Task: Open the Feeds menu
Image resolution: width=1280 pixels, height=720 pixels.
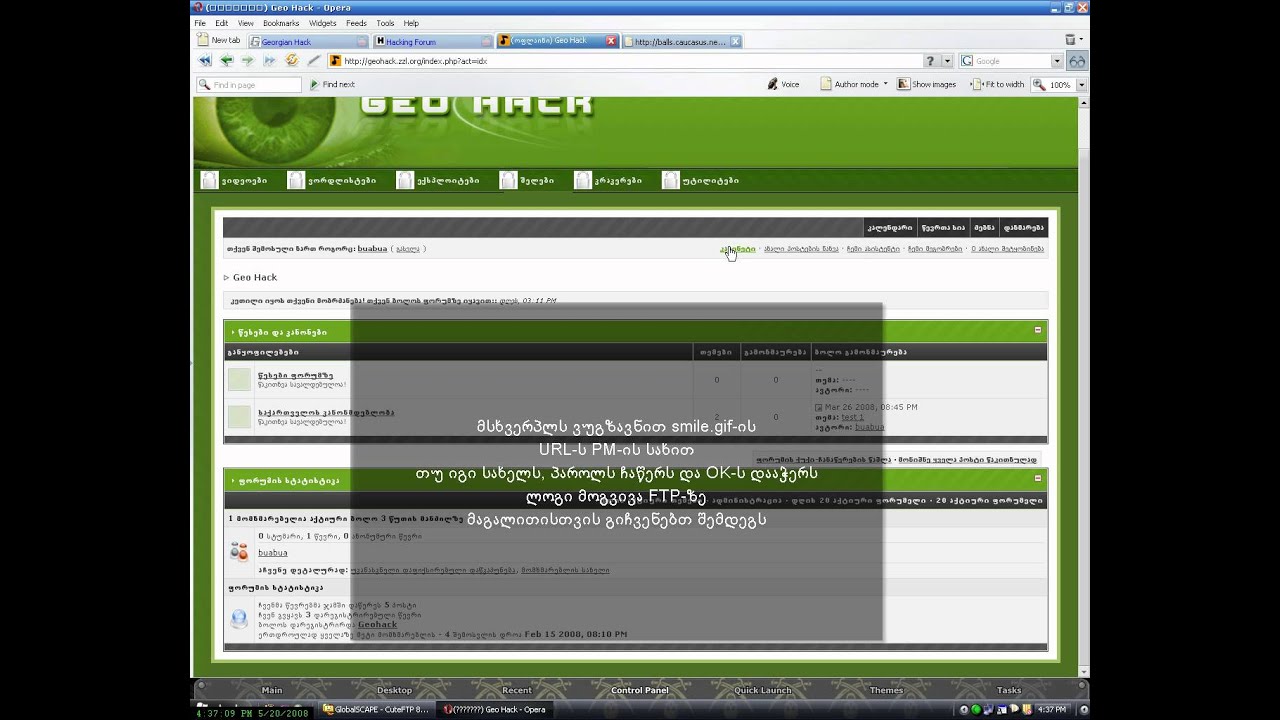Action: [x=356, y=23]
